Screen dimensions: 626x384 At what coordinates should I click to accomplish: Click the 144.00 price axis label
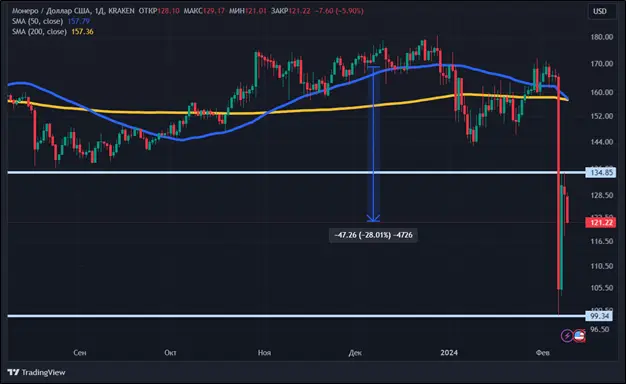click(602, 142)
